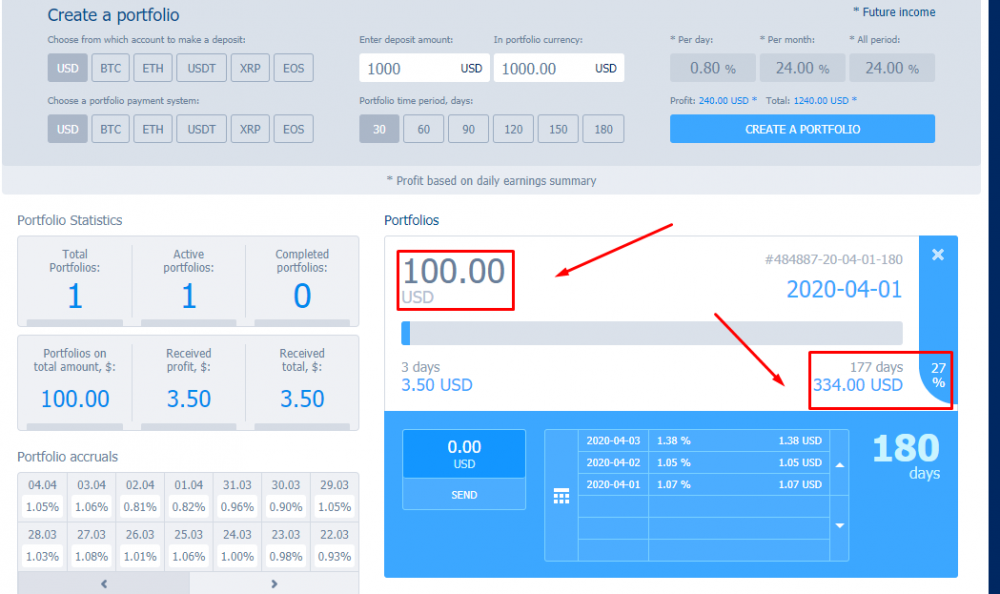The width and height of the screenshot is (1000, 594).
Task: Open the Future income link
Action: coord(894,12)
